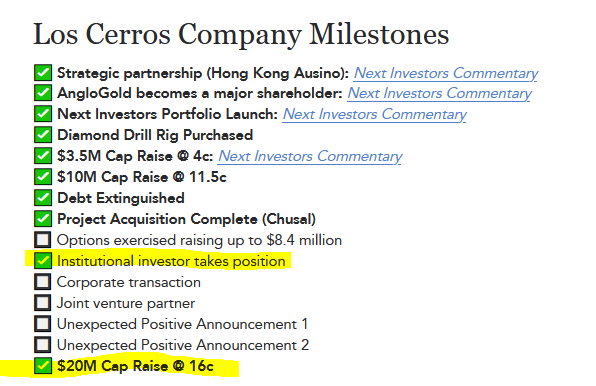The image size is (596, 386).
Task: Check Unexpected Positive Announcement 2 box
Action: tap(43, 345)
